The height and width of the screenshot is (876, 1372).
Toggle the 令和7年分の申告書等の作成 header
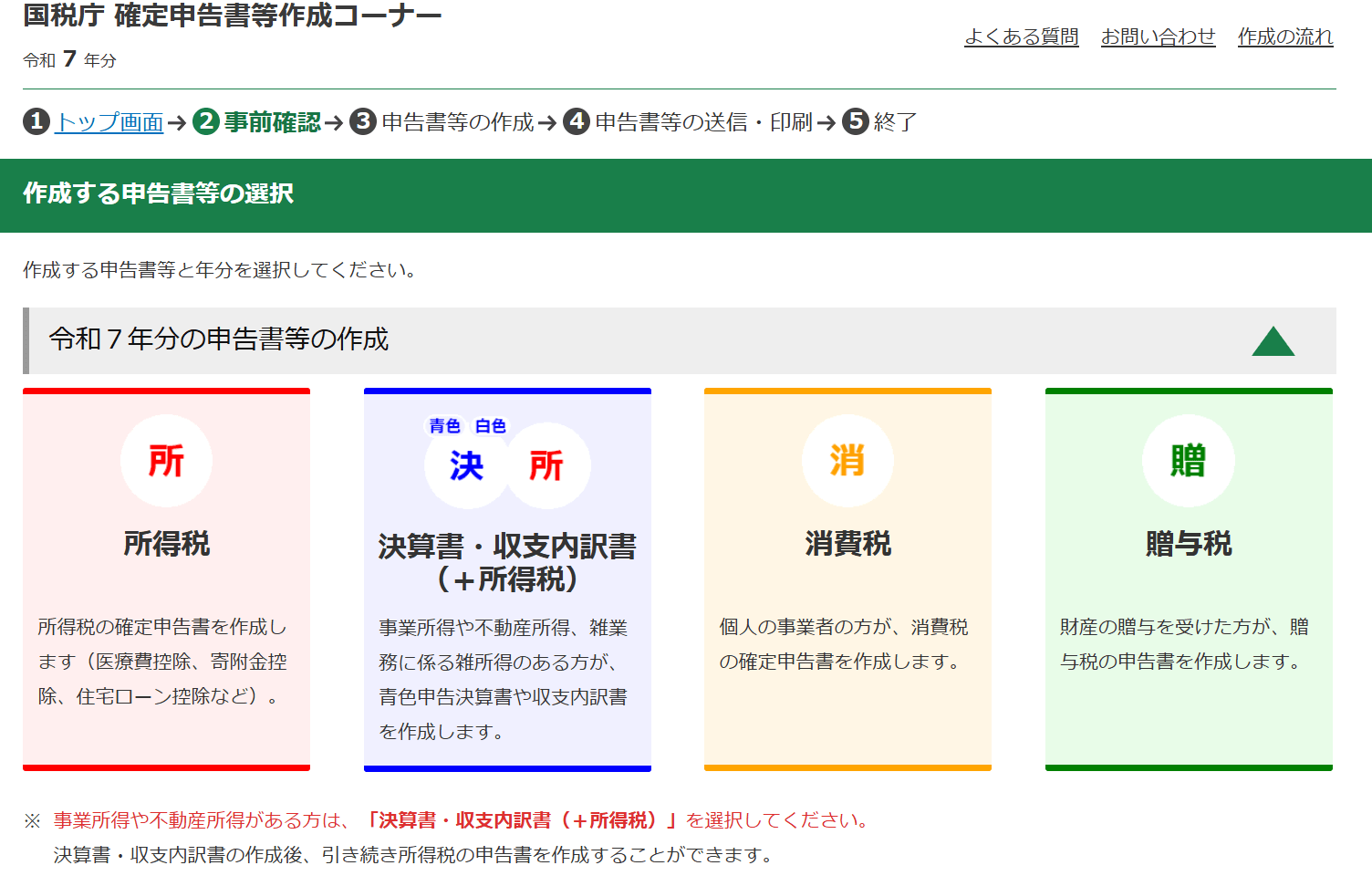coord(219,339)
